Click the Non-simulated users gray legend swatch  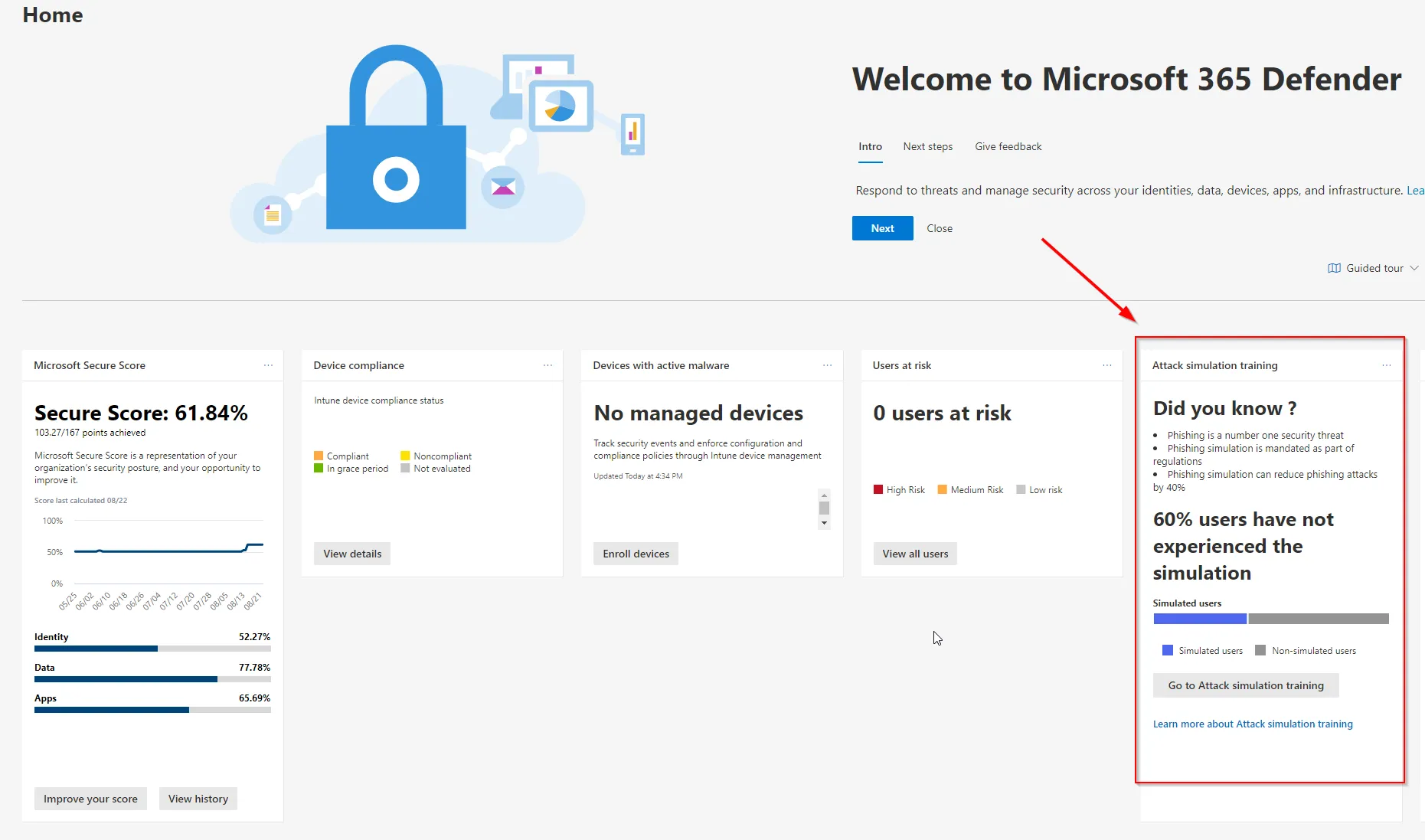coord(1260,650)
